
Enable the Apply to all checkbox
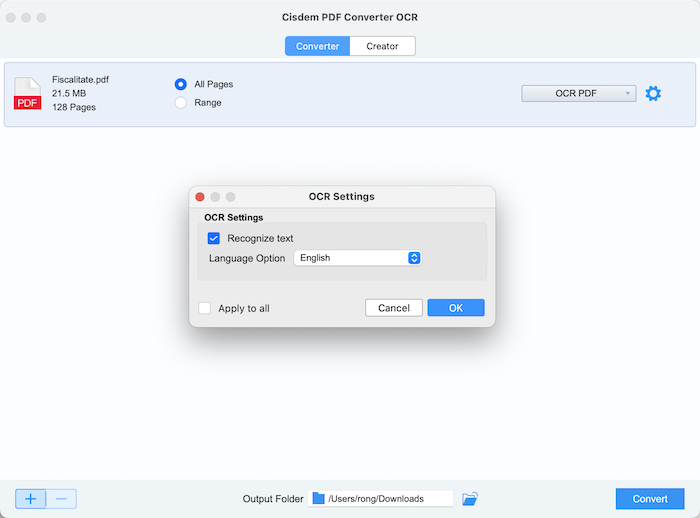click(x=204, y=308)
